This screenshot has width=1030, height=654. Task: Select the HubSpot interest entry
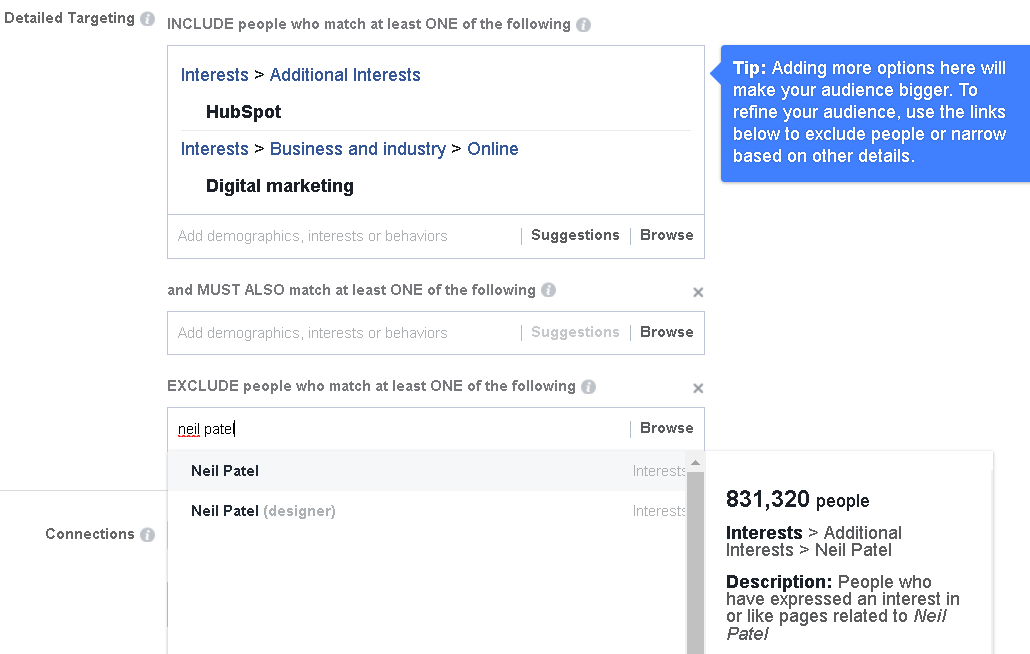244,112
